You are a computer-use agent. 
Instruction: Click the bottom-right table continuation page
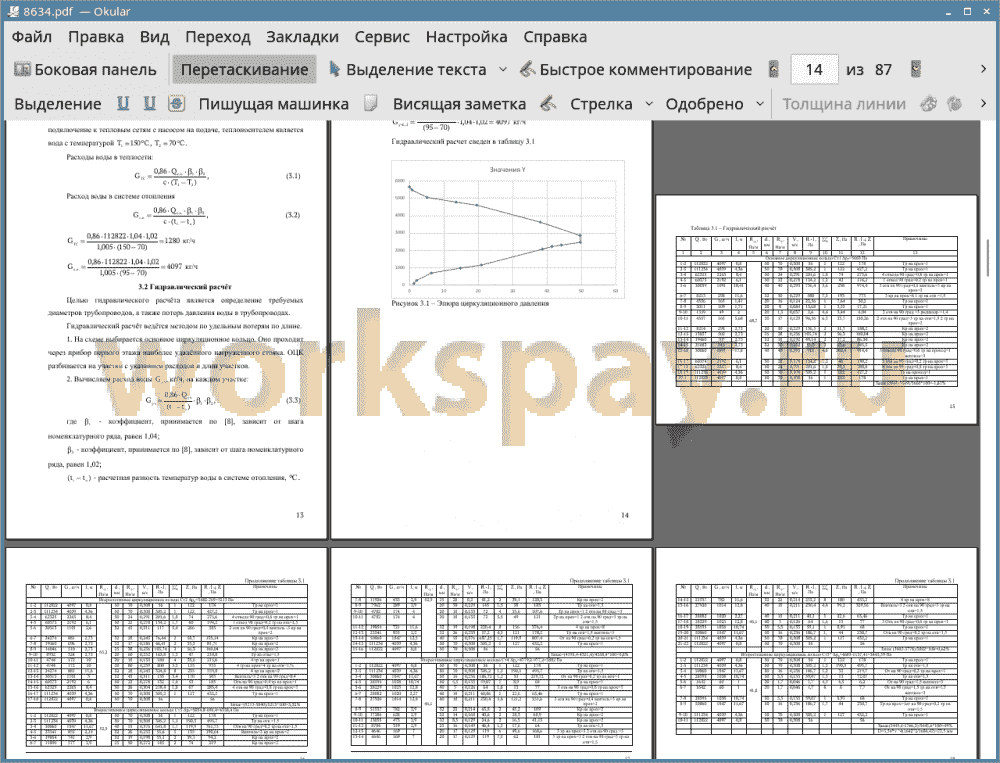click(x=816, y=653)
